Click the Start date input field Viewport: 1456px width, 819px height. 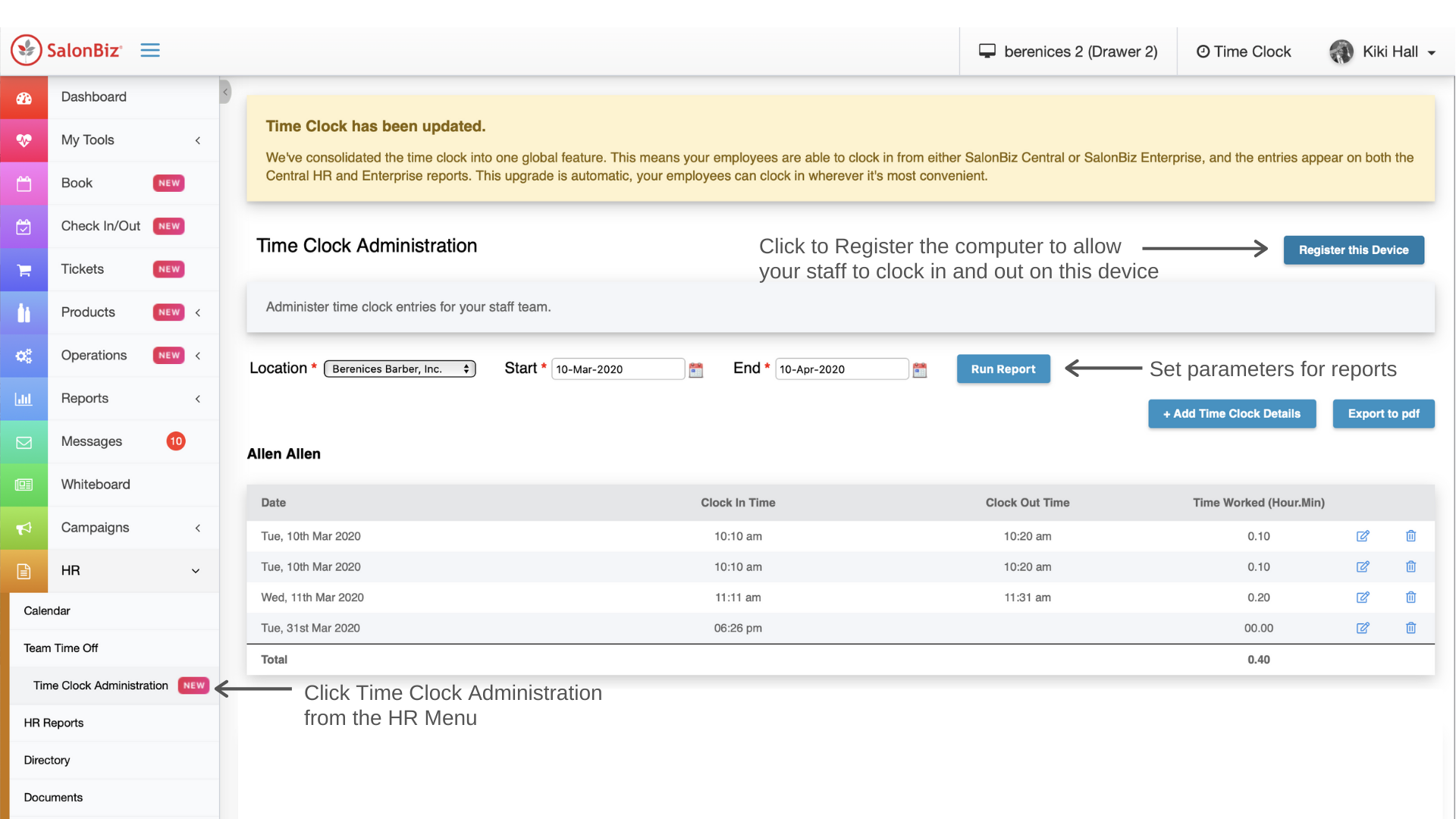[x=618, y=369]
